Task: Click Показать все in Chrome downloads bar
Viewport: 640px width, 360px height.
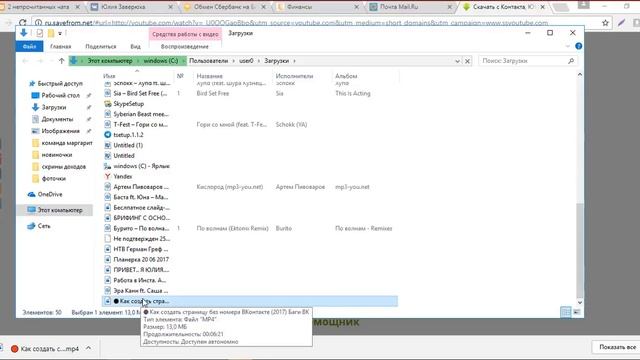Action: [x=617, y=347]
